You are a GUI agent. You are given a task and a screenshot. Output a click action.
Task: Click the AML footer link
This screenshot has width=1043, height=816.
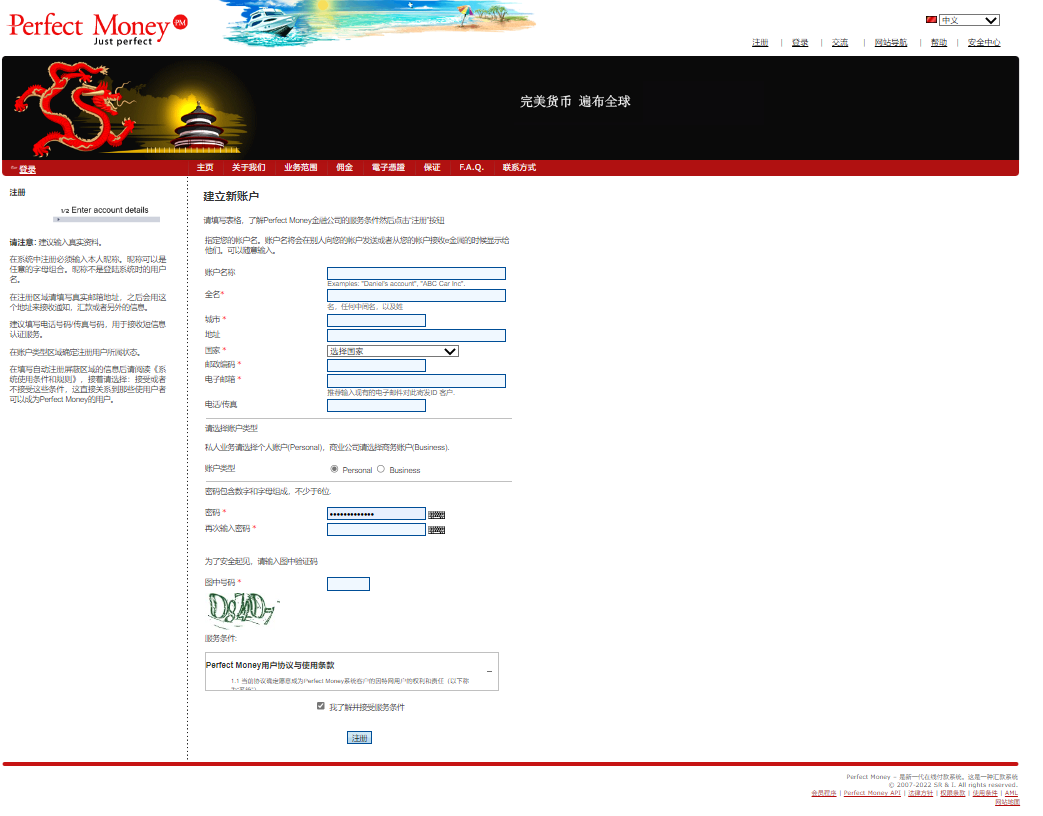click(1011, 793)
